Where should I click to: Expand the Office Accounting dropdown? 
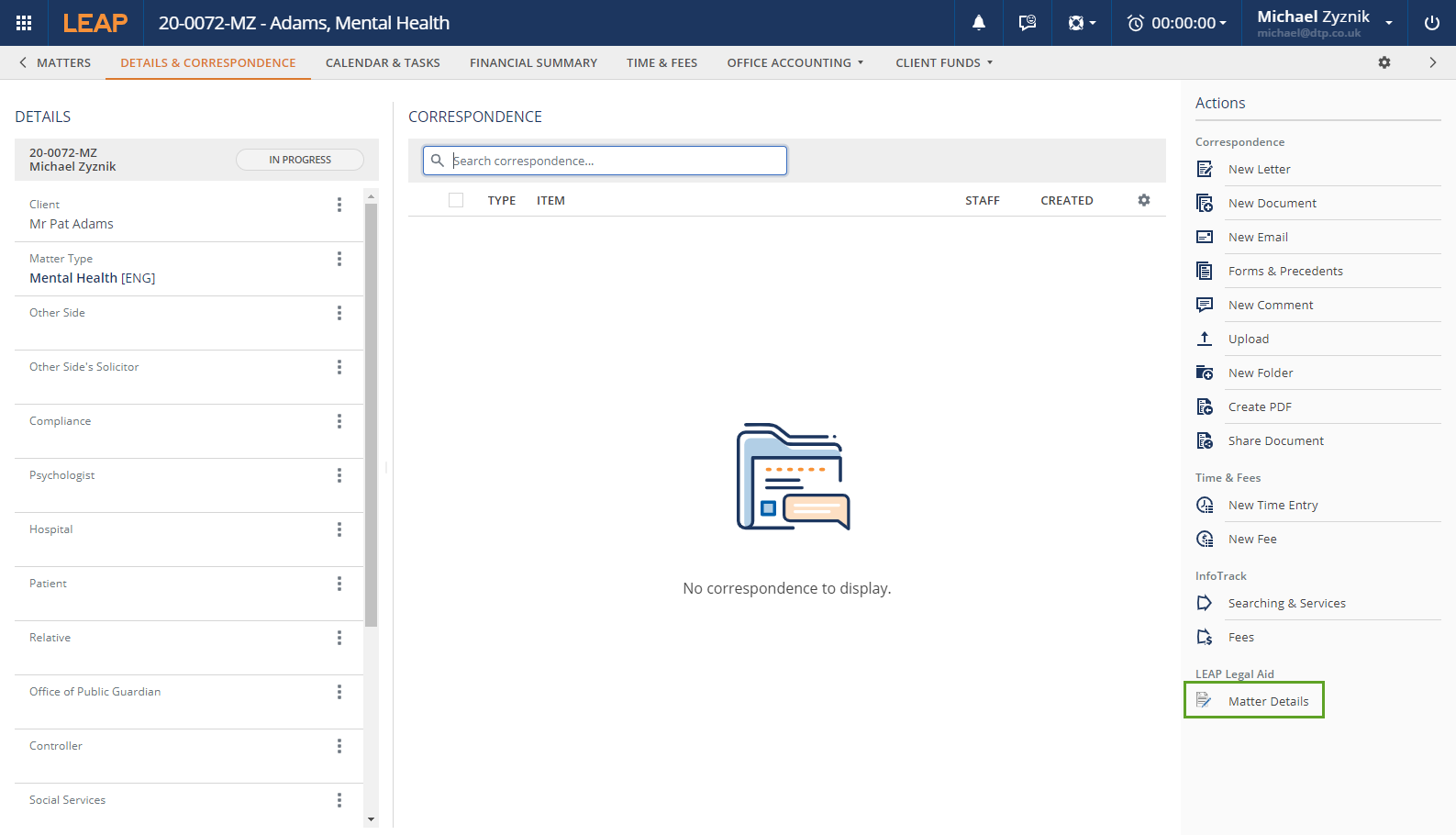point(795,62)
